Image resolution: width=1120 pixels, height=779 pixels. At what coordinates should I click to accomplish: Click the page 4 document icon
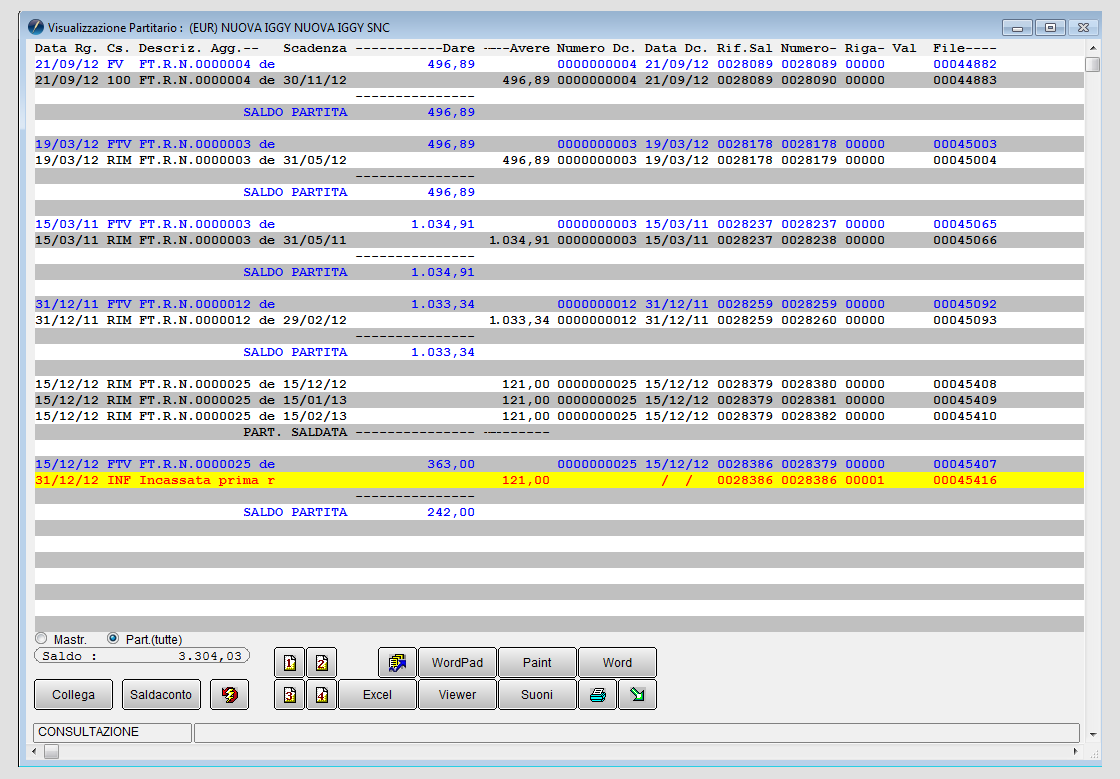(x=321, y=695)
